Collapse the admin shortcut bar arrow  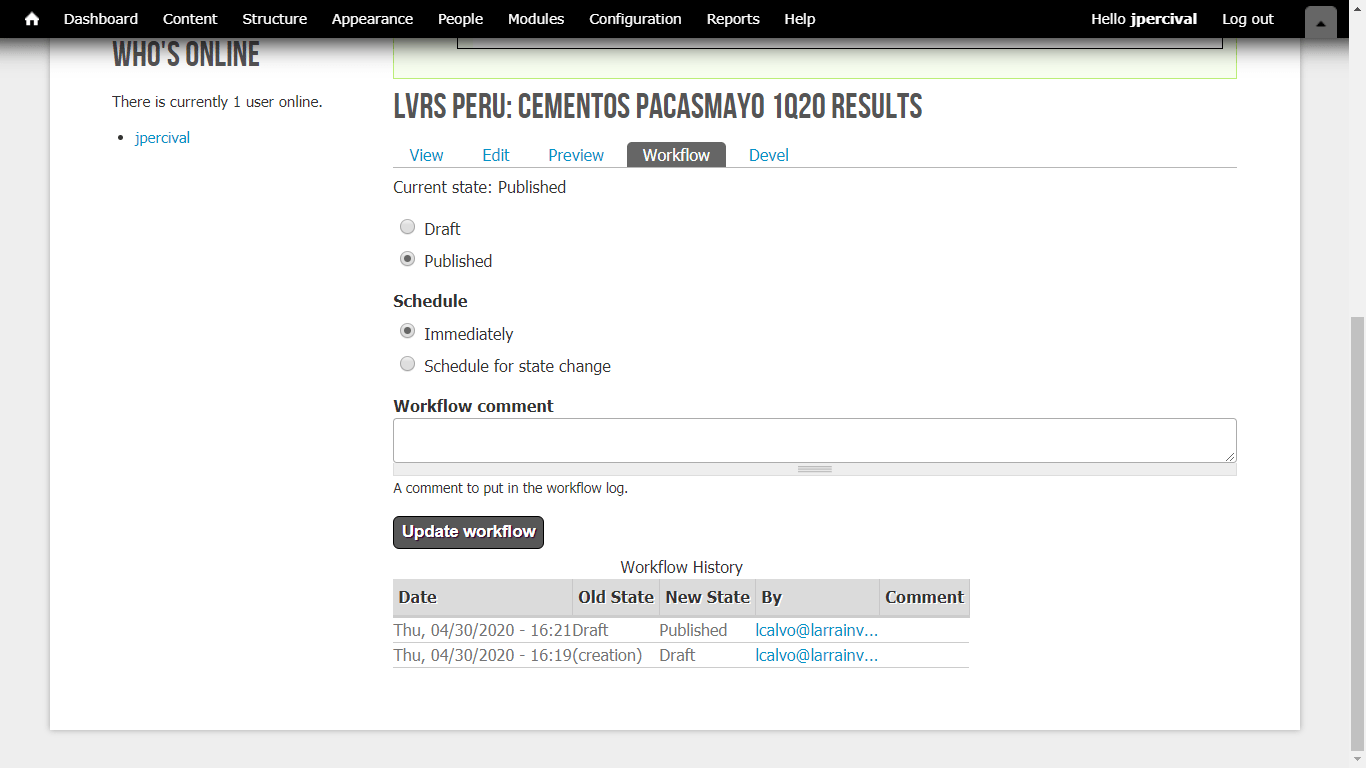[1320, 23]
